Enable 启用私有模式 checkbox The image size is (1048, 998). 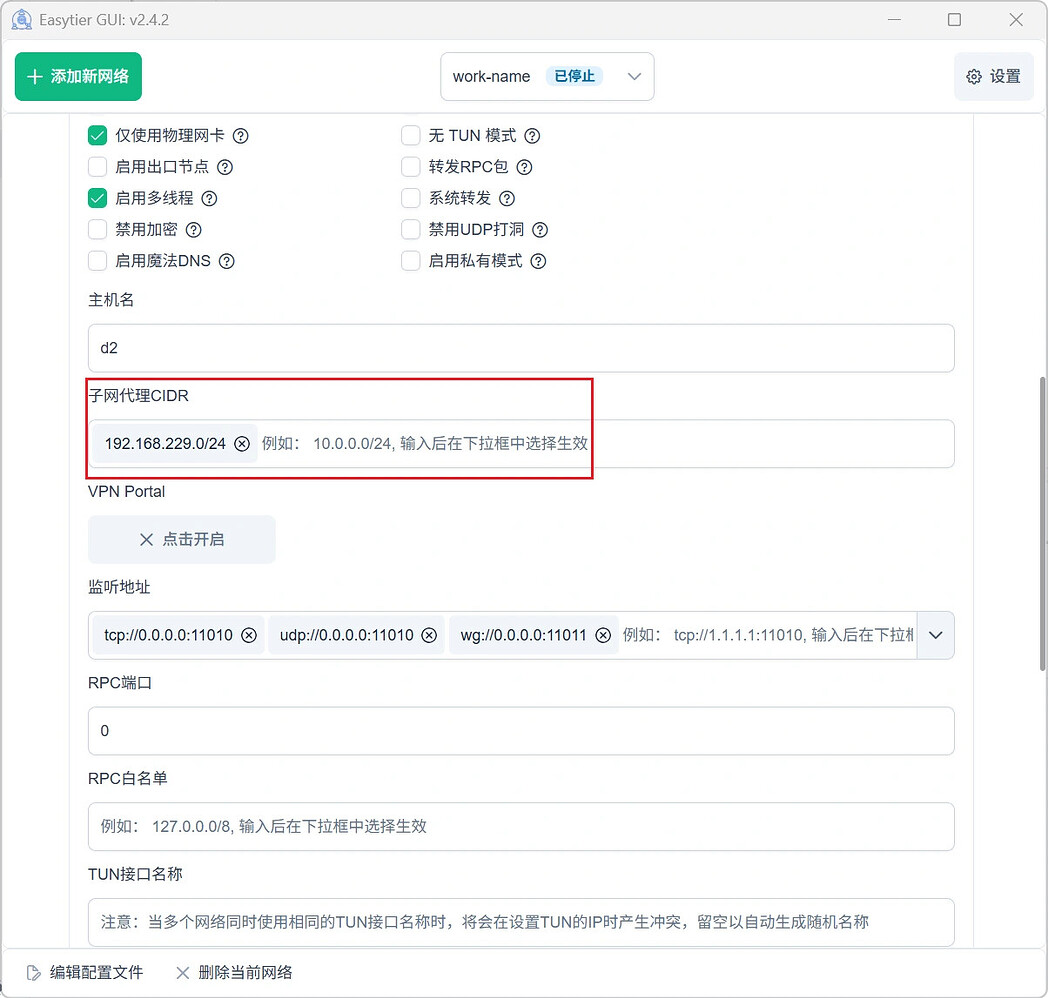410,261
